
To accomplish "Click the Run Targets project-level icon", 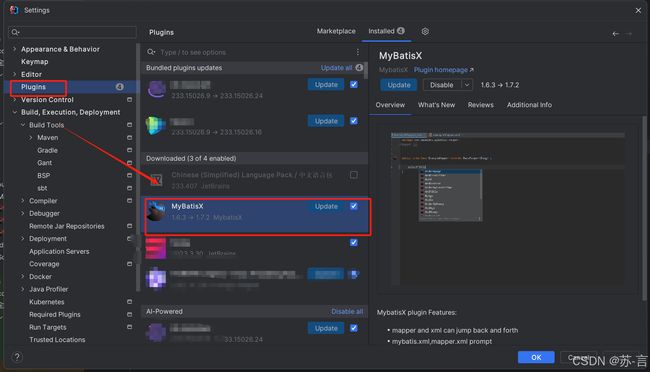I will pyautogui.click(x=129, y=327).
